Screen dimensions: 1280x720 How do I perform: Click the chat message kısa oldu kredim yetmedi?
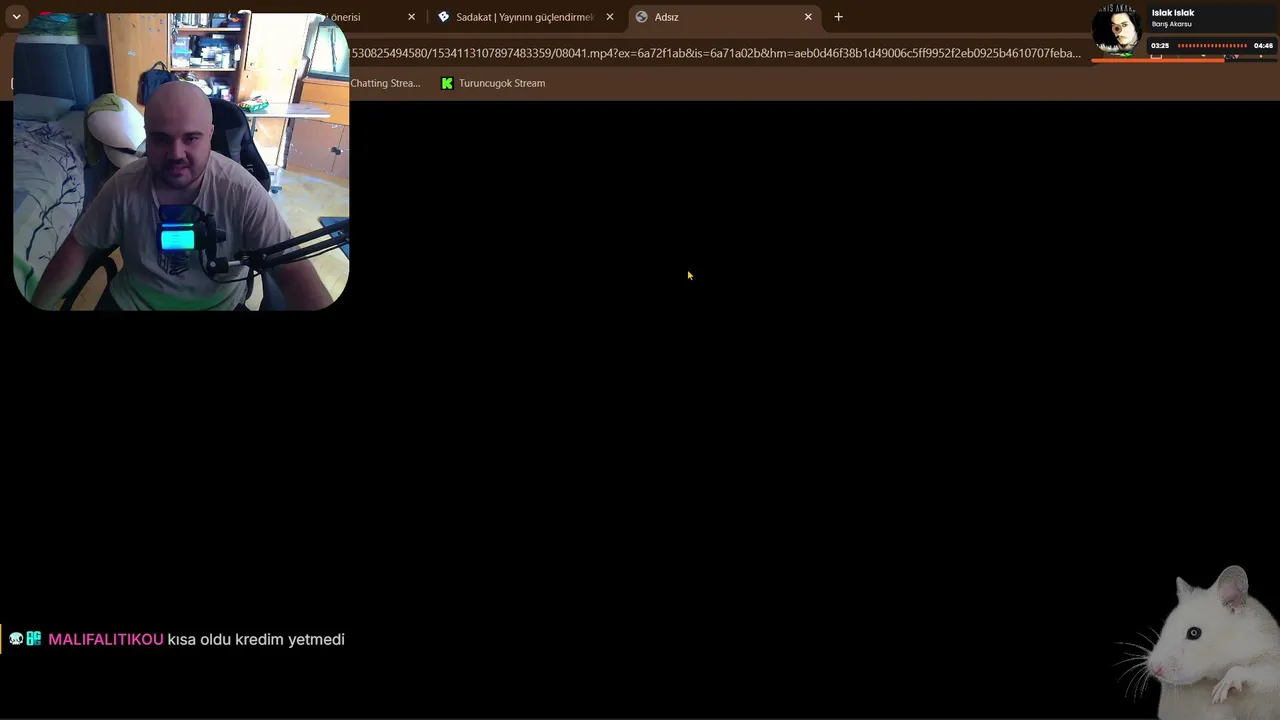point(256,639)
